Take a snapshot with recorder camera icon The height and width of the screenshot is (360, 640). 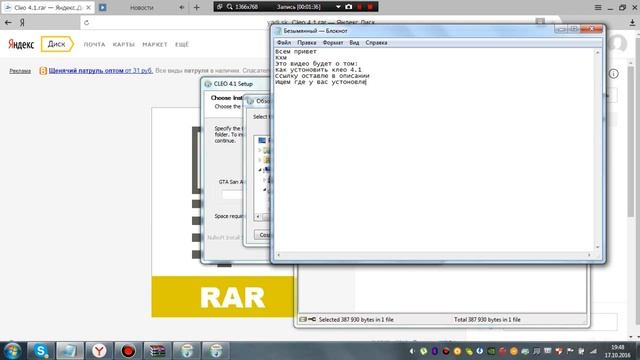348,7
